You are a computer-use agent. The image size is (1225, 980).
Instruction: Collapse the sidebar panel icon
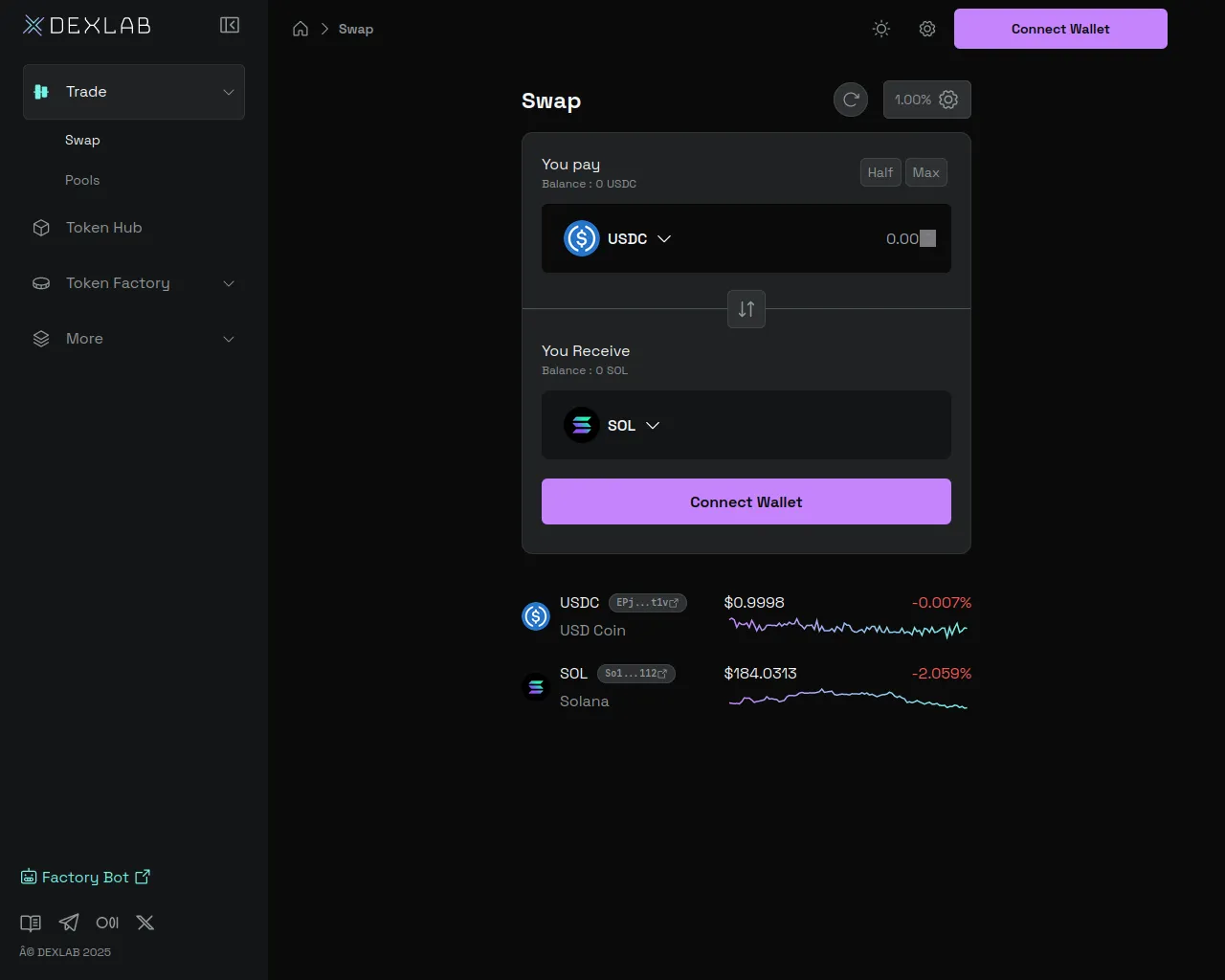(230, 25)
